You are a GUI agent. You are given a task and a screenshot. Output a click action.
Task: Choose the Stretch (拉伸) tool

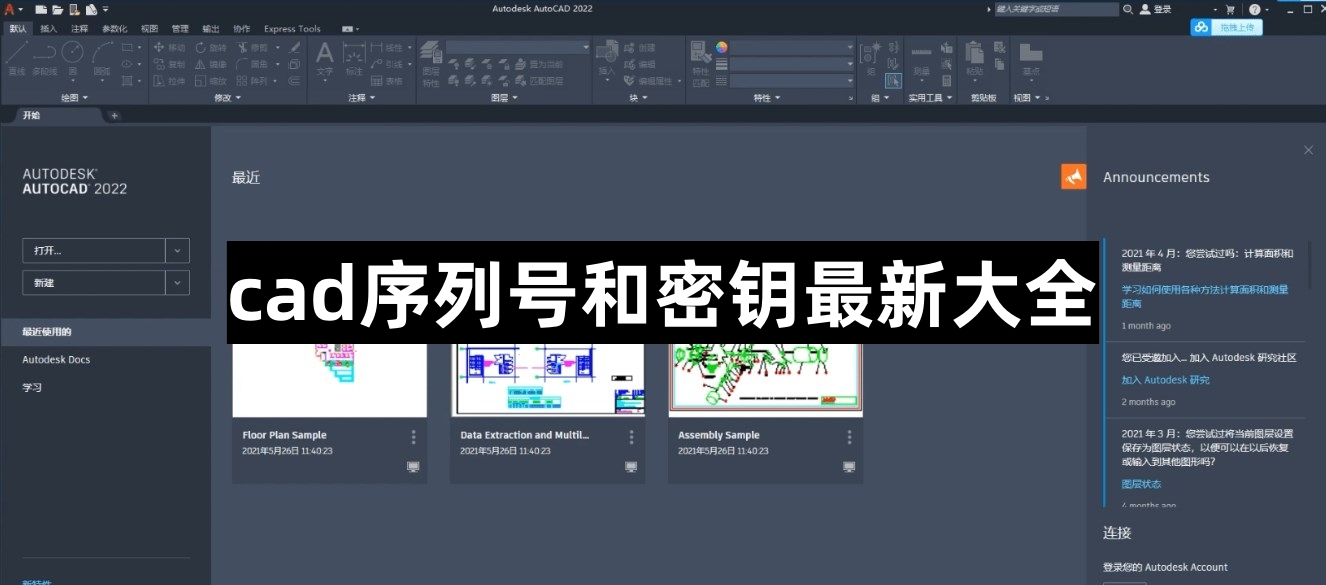pos(170,81)
